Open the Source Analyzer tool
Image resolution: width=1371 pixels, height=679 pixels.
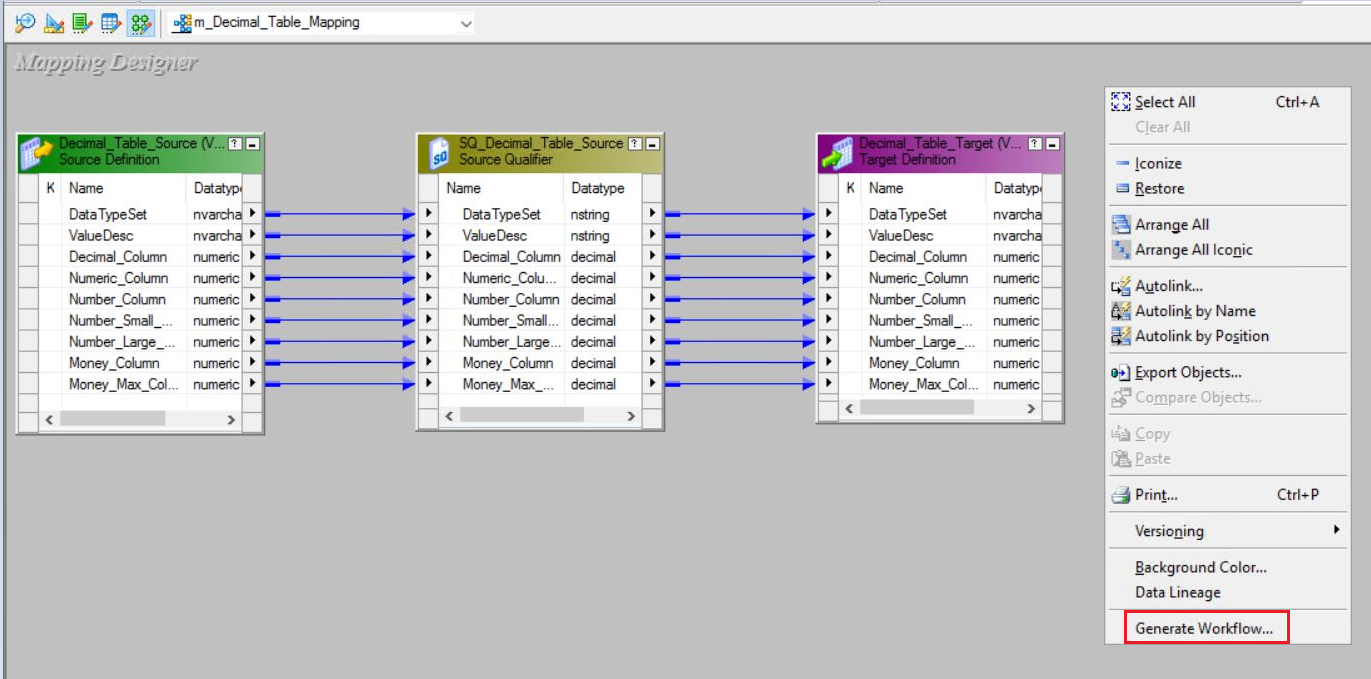(25, 22)
